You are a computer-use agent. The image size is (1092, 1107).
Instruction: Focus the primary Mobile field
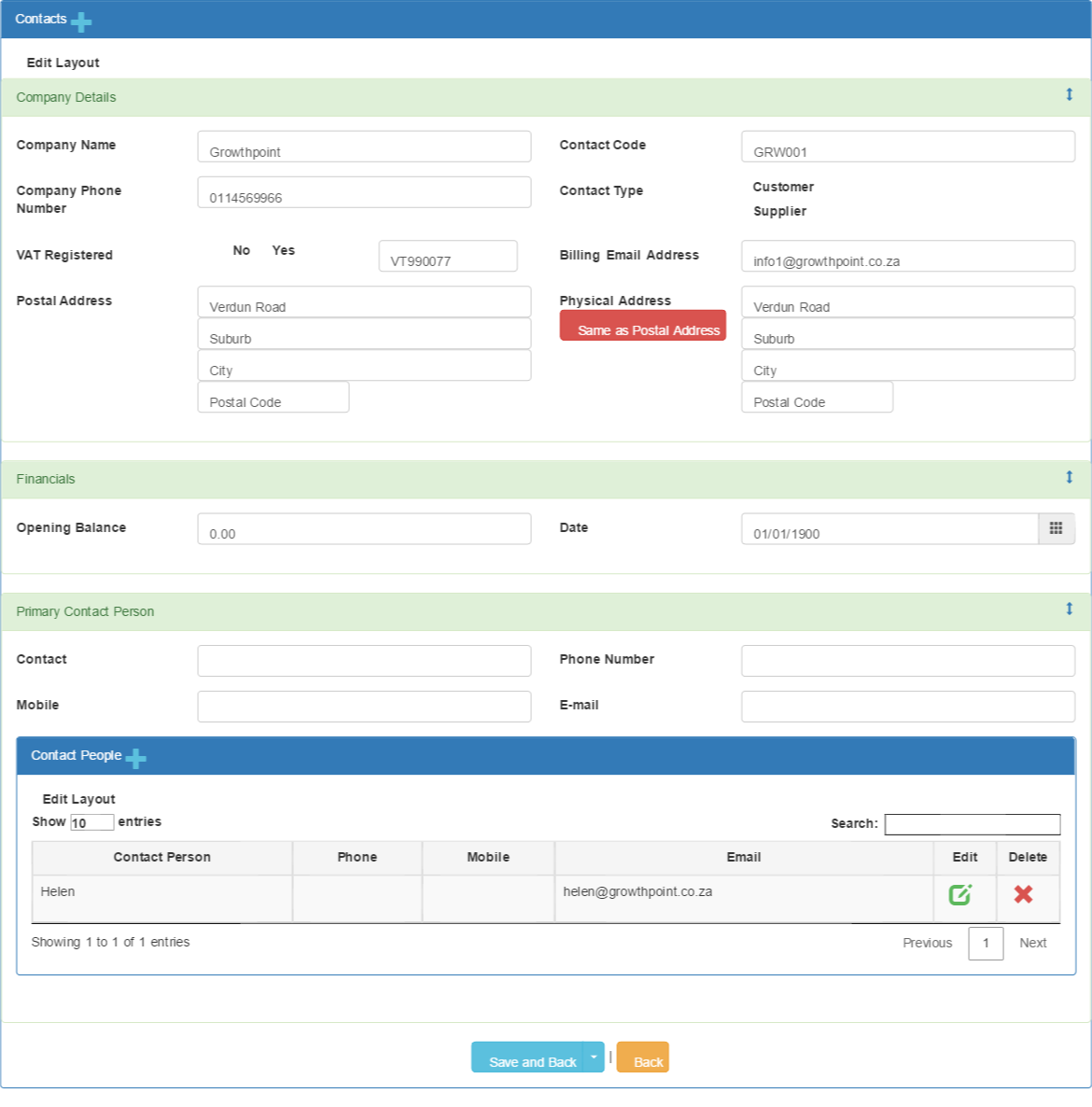tap(364, 707)
